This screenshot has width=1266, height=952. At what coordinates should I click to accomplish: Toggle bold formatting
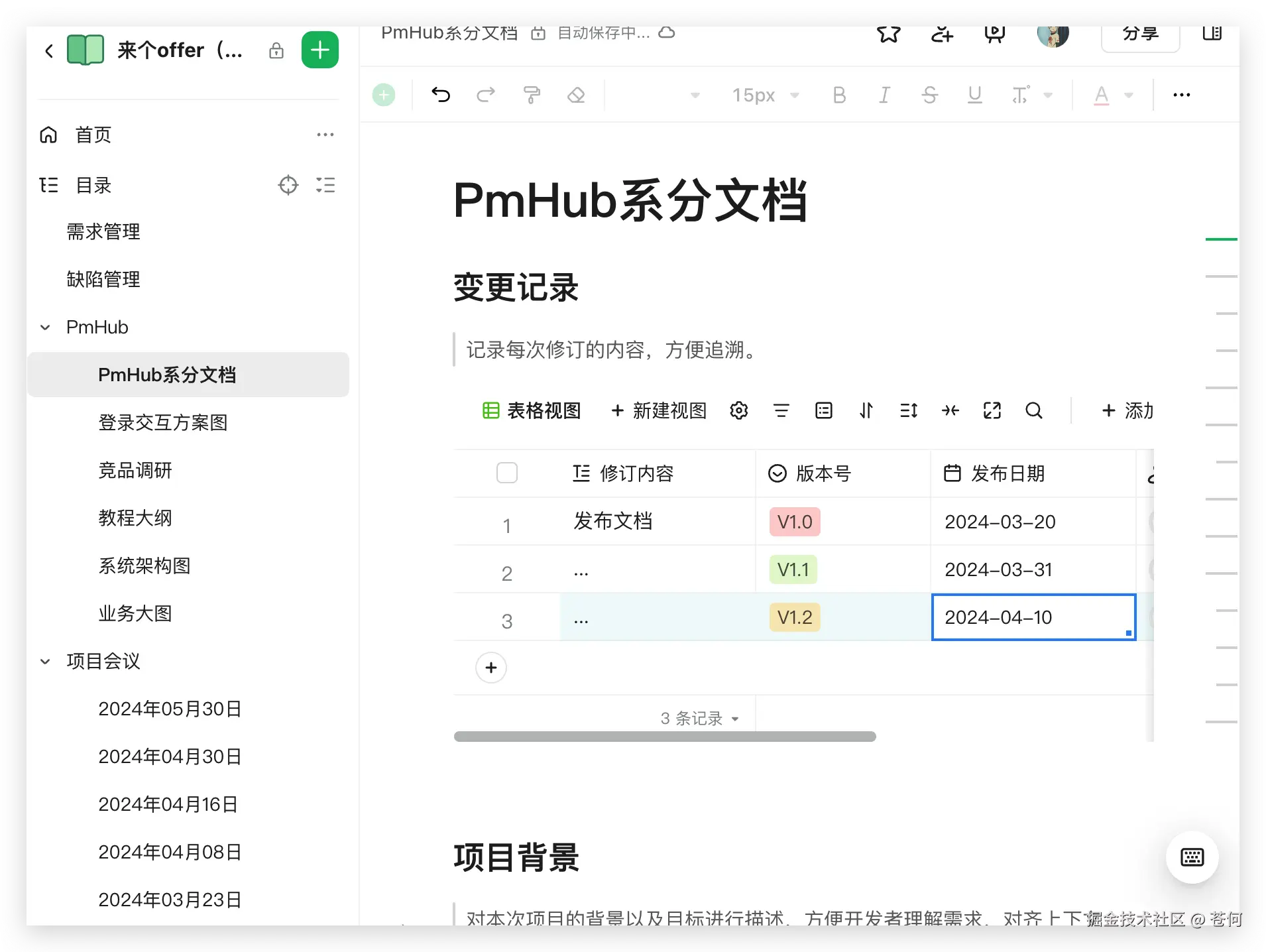point(839,95)
